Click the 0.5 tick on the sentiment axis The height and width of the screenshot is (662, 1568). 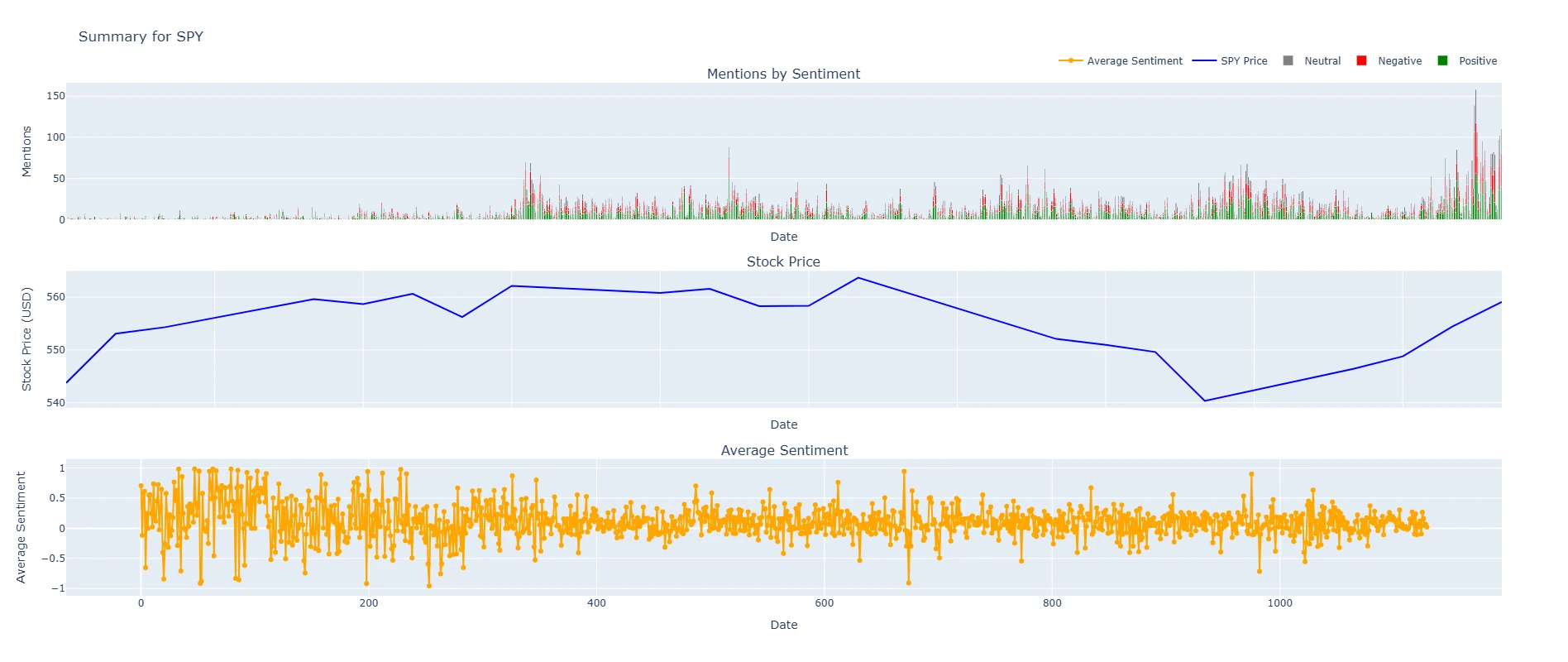[x=57, y=498]
